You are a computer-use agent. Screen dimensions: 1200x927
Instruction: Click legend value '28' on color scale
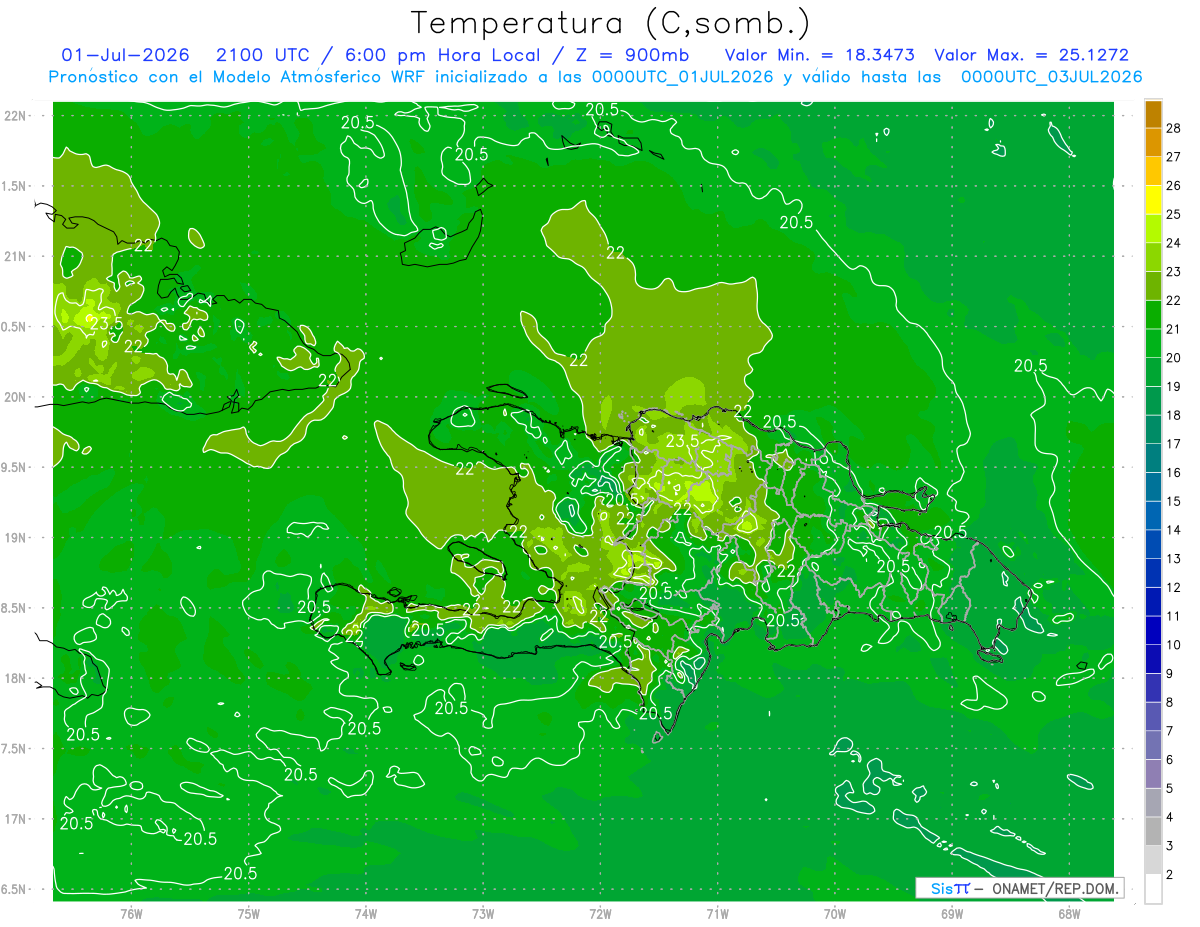pos(1174,128)
